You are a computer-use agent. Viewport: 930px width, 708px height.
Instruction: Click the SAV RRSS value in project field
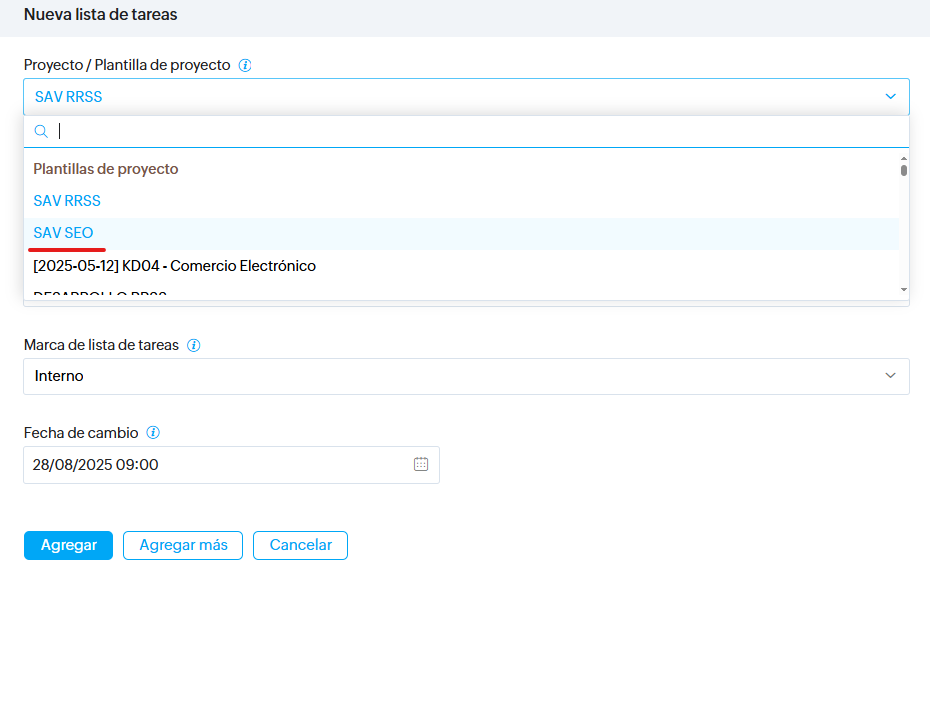tap(69, 97)
